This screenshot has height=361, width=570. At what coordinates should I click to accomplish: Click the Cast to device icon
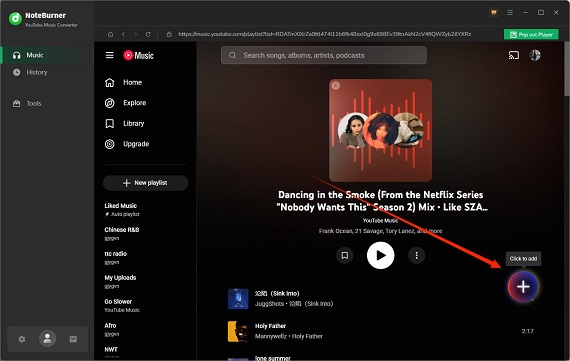pos(514,55)
